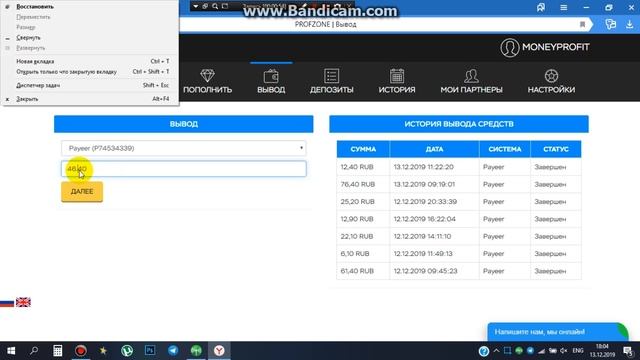Click the 6,10 RUB sum cell
The width and height of the screenshot is (640, 360).
tap(363, 254)
